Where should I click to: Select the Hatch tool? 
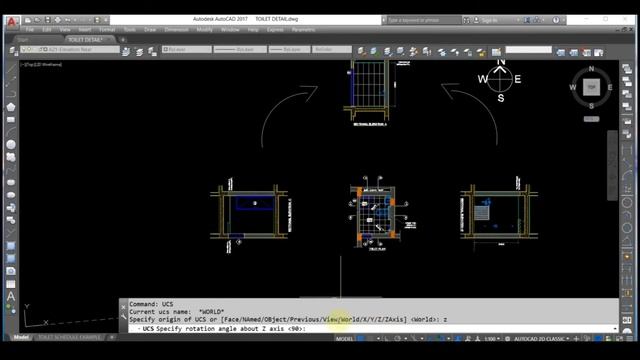[11, 246]
